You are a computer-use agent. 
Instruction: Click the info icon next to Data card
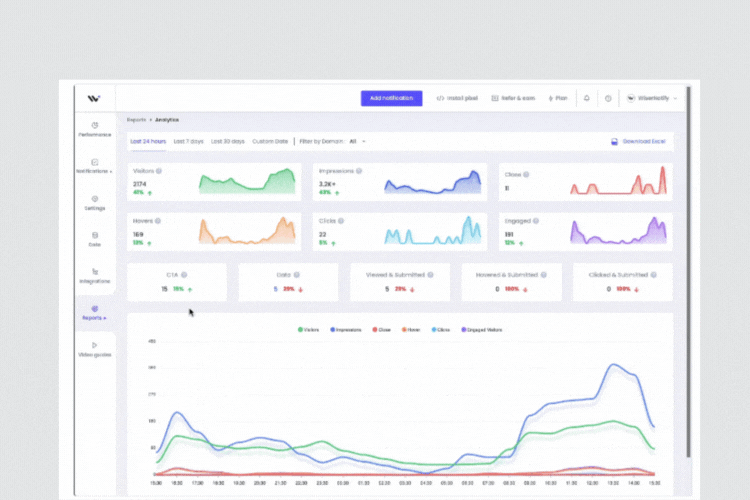click(297, 275)
